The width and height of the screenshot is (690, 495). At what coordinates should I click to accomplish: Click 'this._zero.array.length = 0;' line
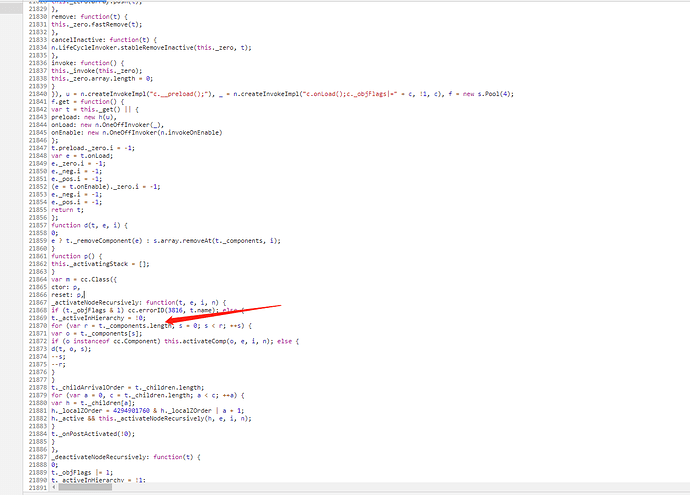coord(102,78)
